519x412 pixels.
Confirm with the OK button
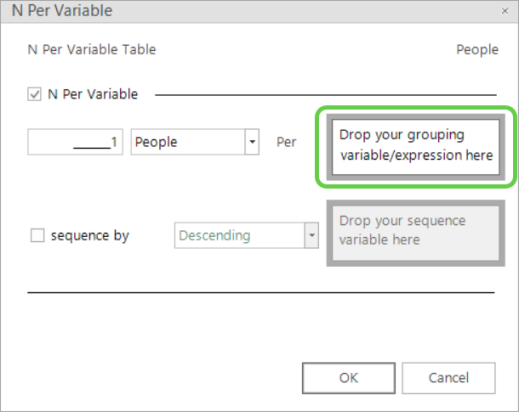(349, 378)
